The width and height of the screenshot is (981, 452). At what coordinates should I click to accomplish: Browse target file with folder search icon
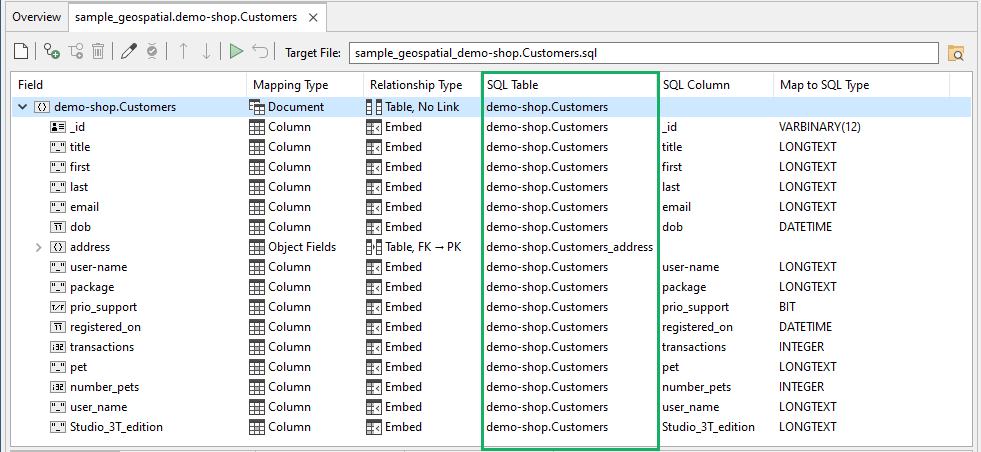point(956,53)
